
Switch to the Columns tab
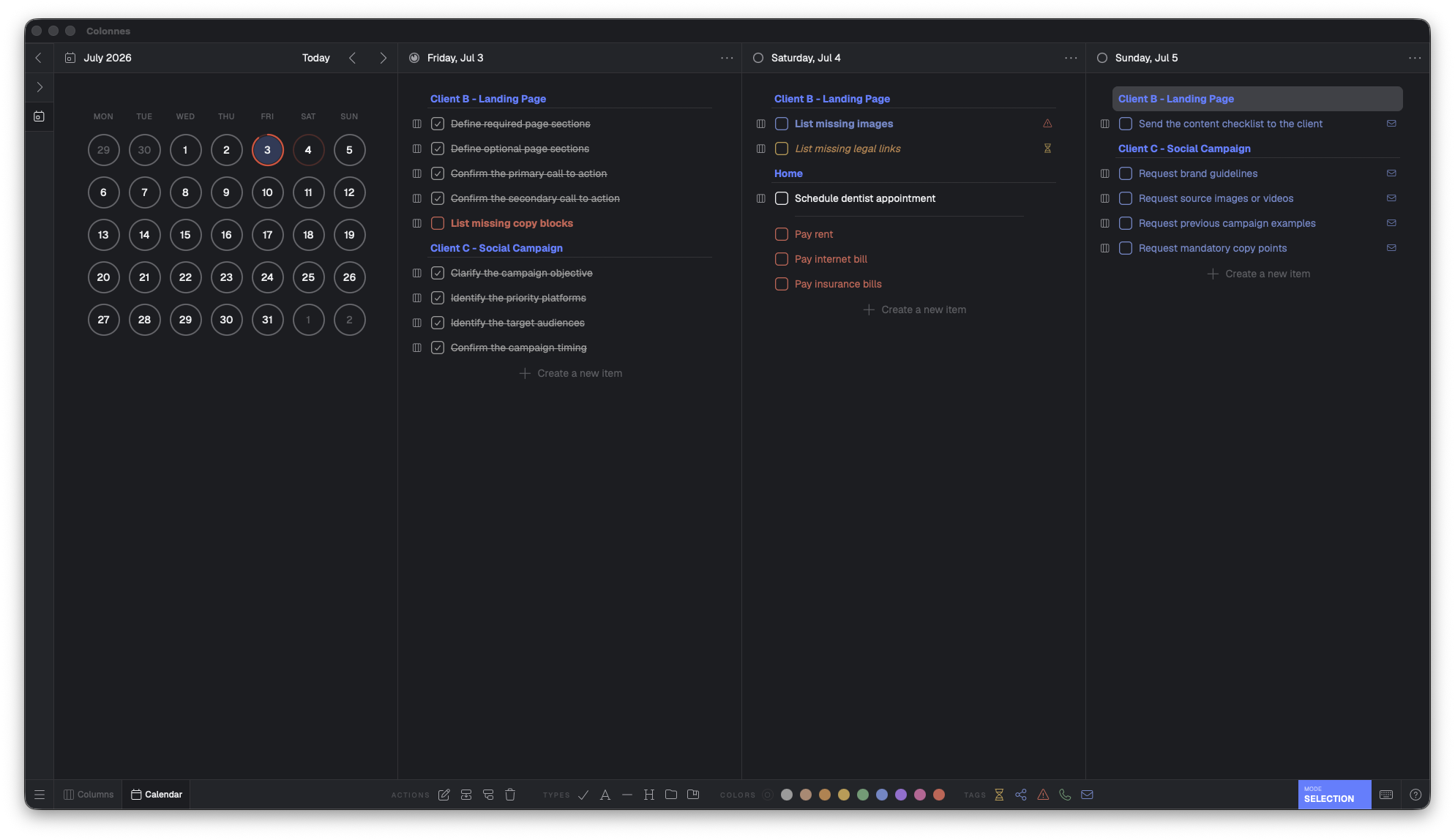(x=89, y=795)
